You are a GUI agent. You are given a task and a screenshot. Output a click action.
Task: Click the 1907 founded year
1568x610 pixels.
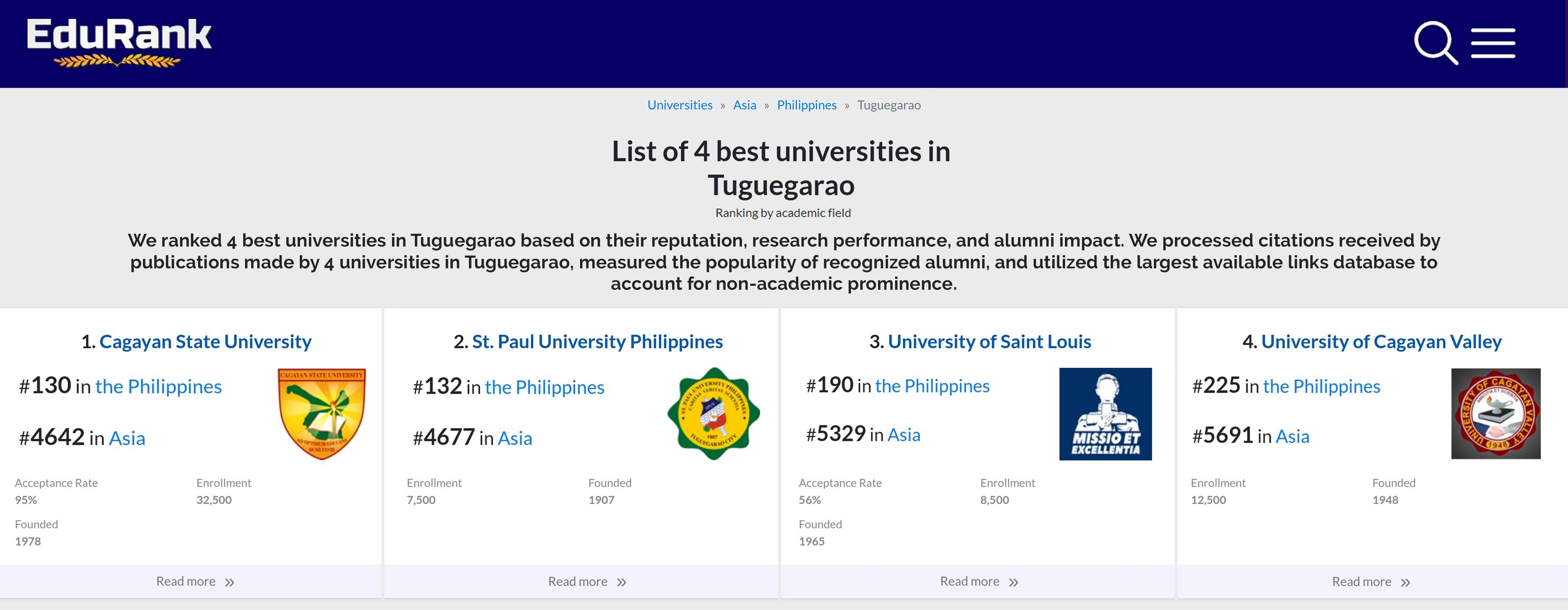(601, 500)
